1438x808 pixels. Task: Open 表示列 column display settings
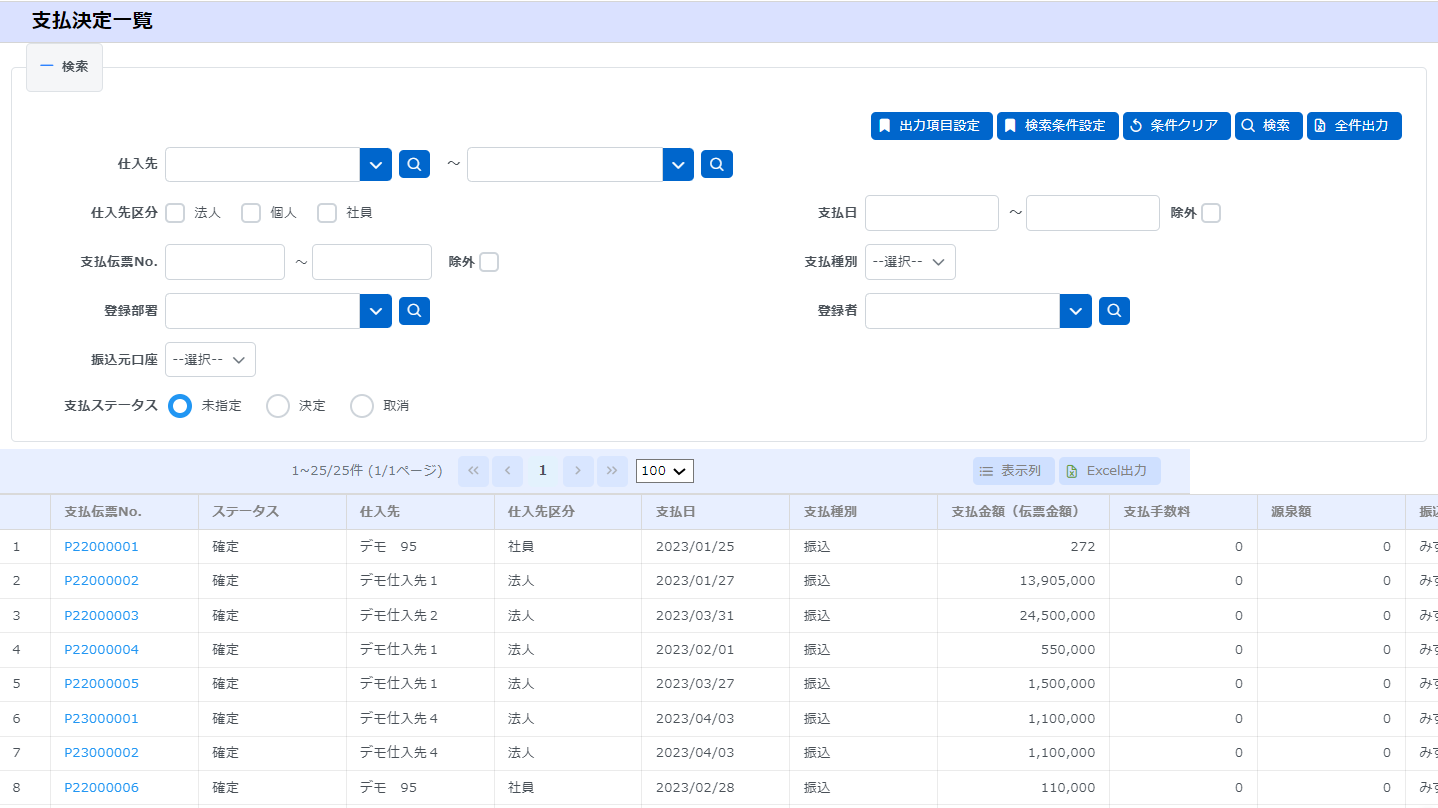(x=1014, y=471)
